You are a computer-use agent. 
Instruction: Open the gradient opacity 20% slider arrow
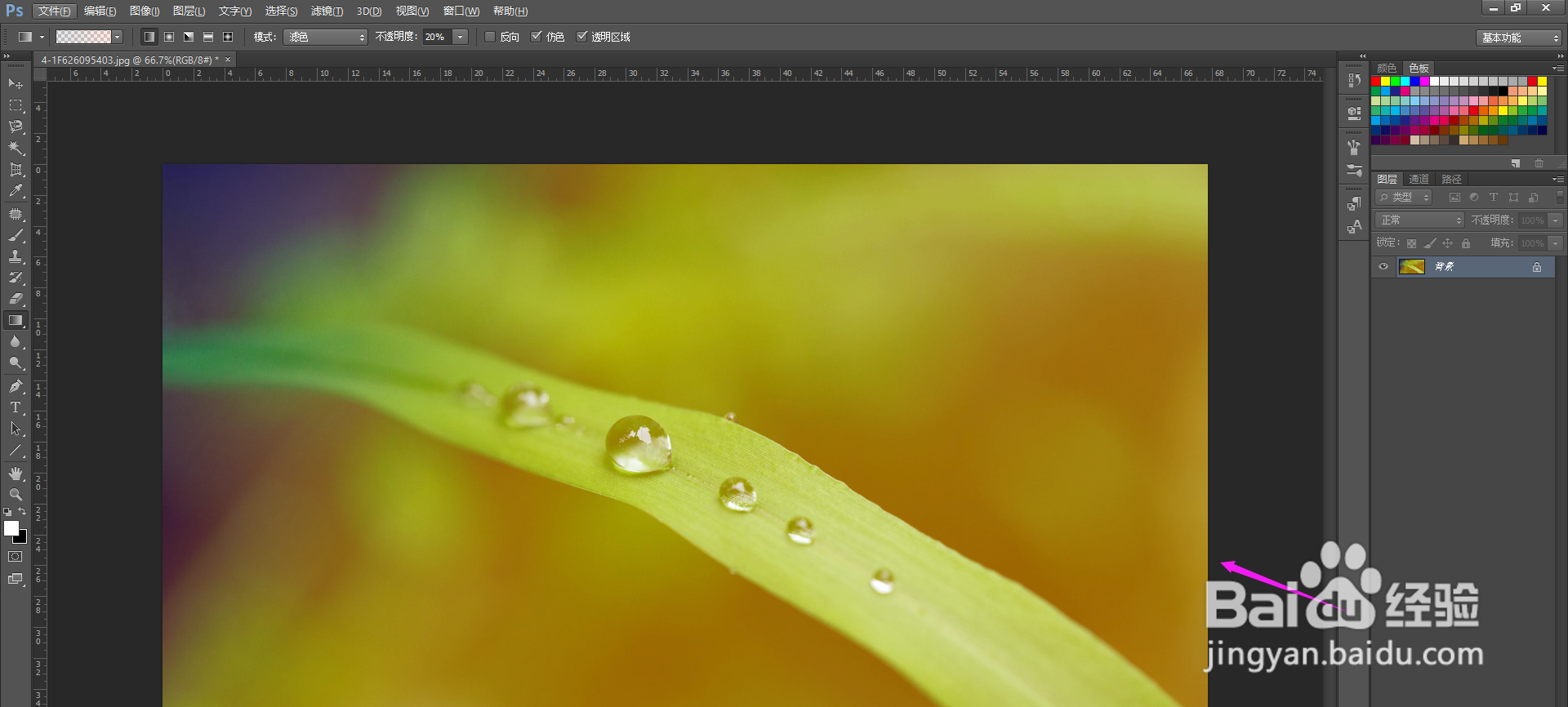461,37
